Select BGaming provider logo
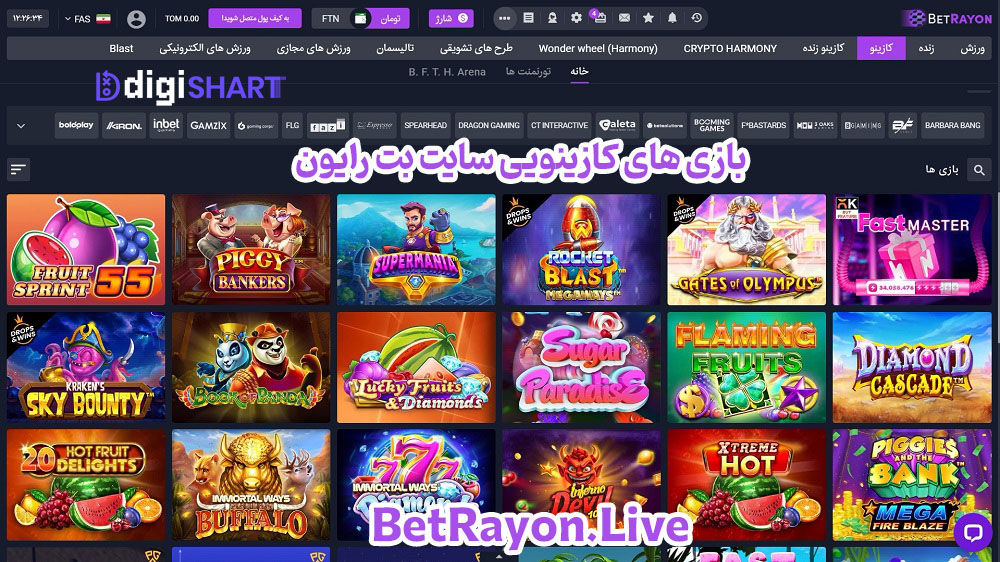This screenshot has width=1000, height=562. 863,126
